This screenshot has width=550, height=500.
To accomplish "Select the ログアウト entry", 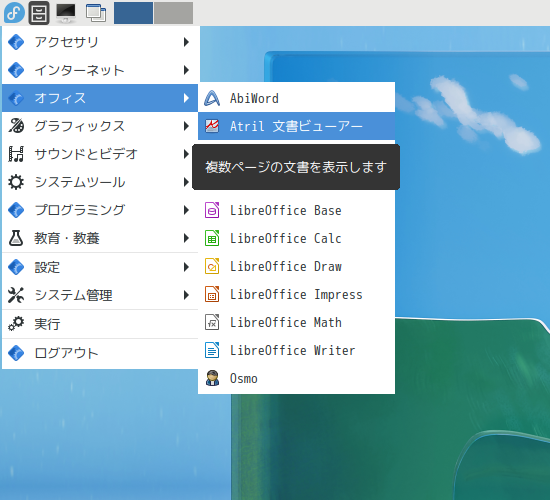I will (100, 353).
